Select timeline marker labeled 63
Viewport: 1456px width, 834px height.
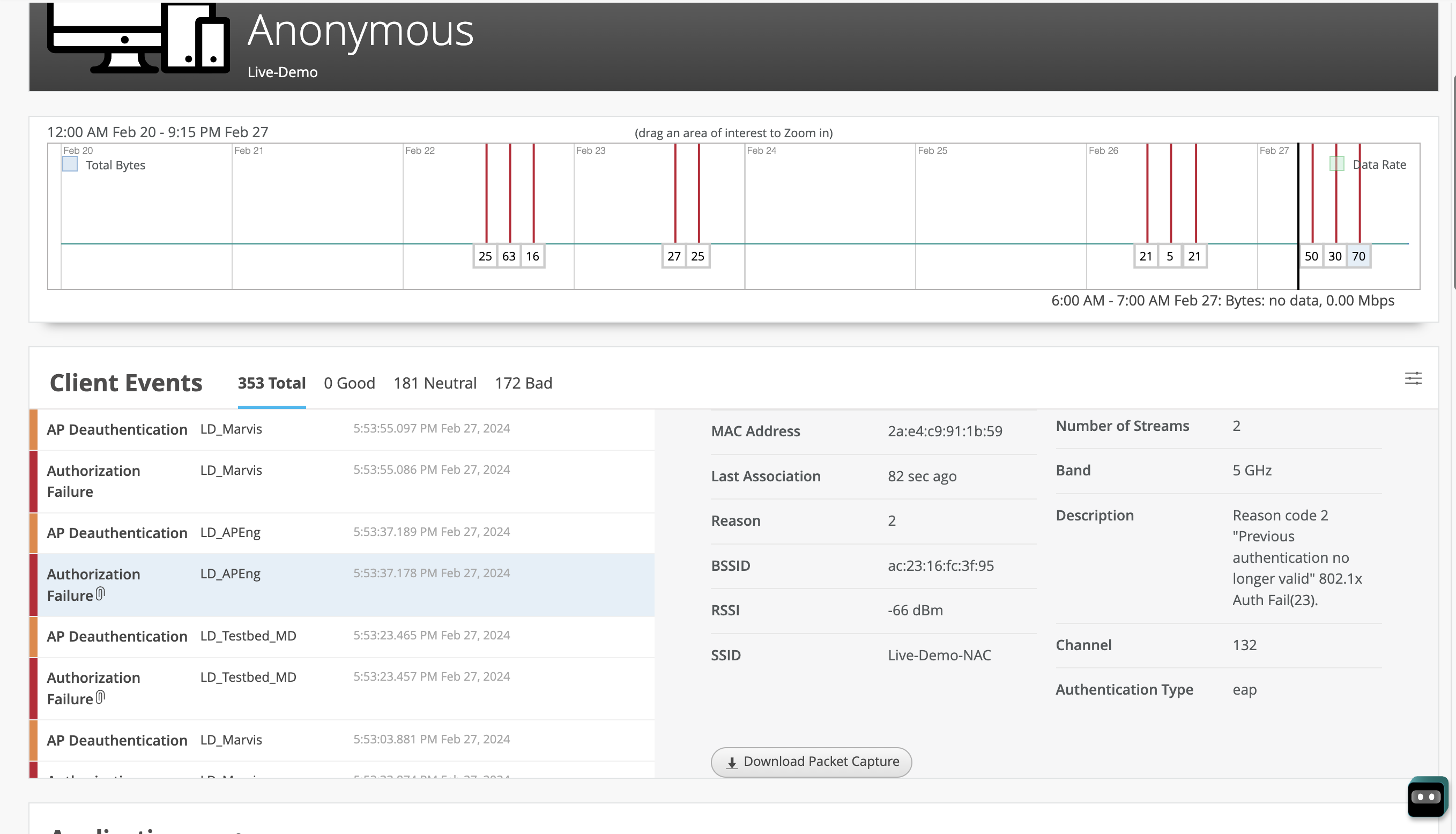tap(509, 256)
